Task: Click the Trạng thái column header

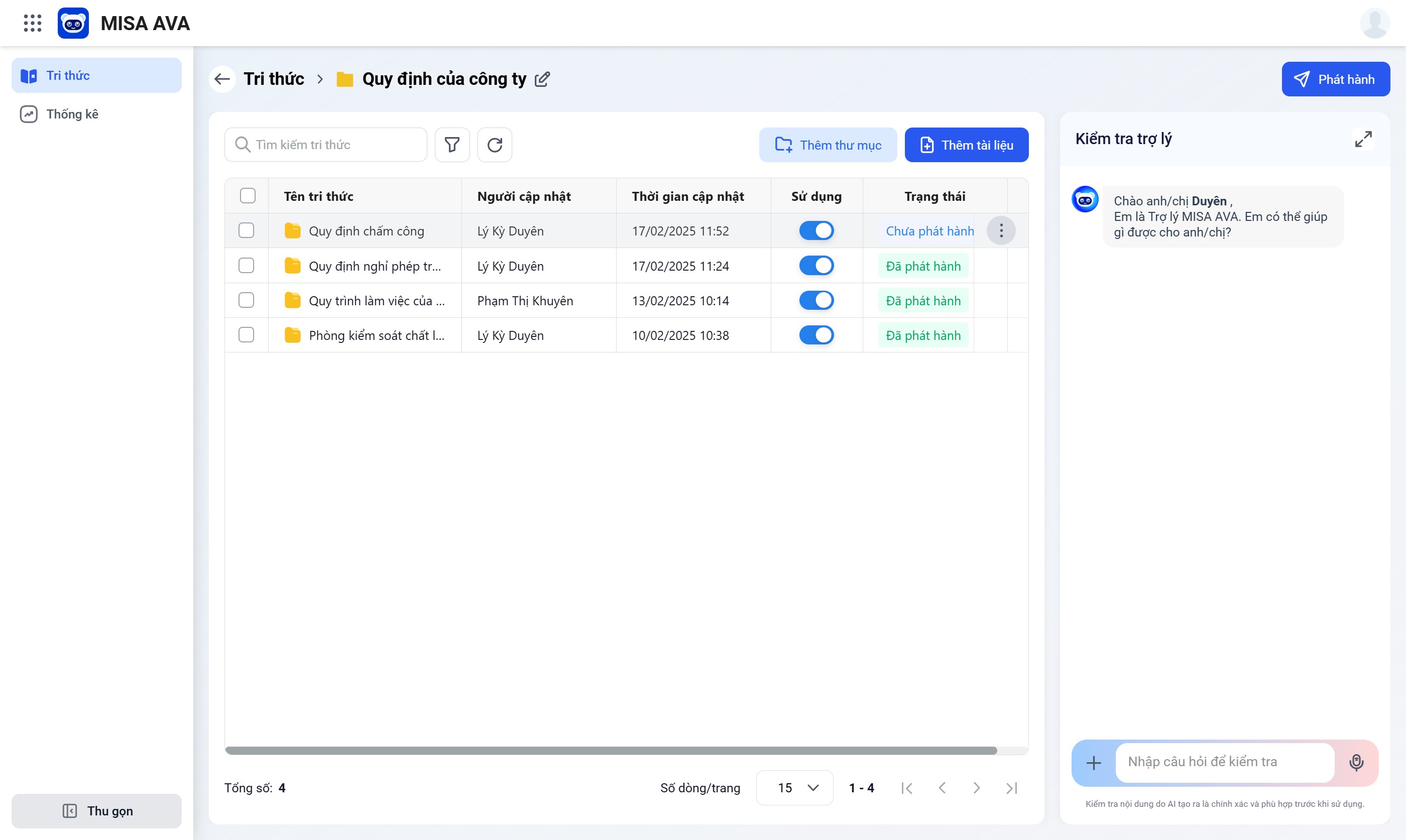Action: tap(934, 196)
